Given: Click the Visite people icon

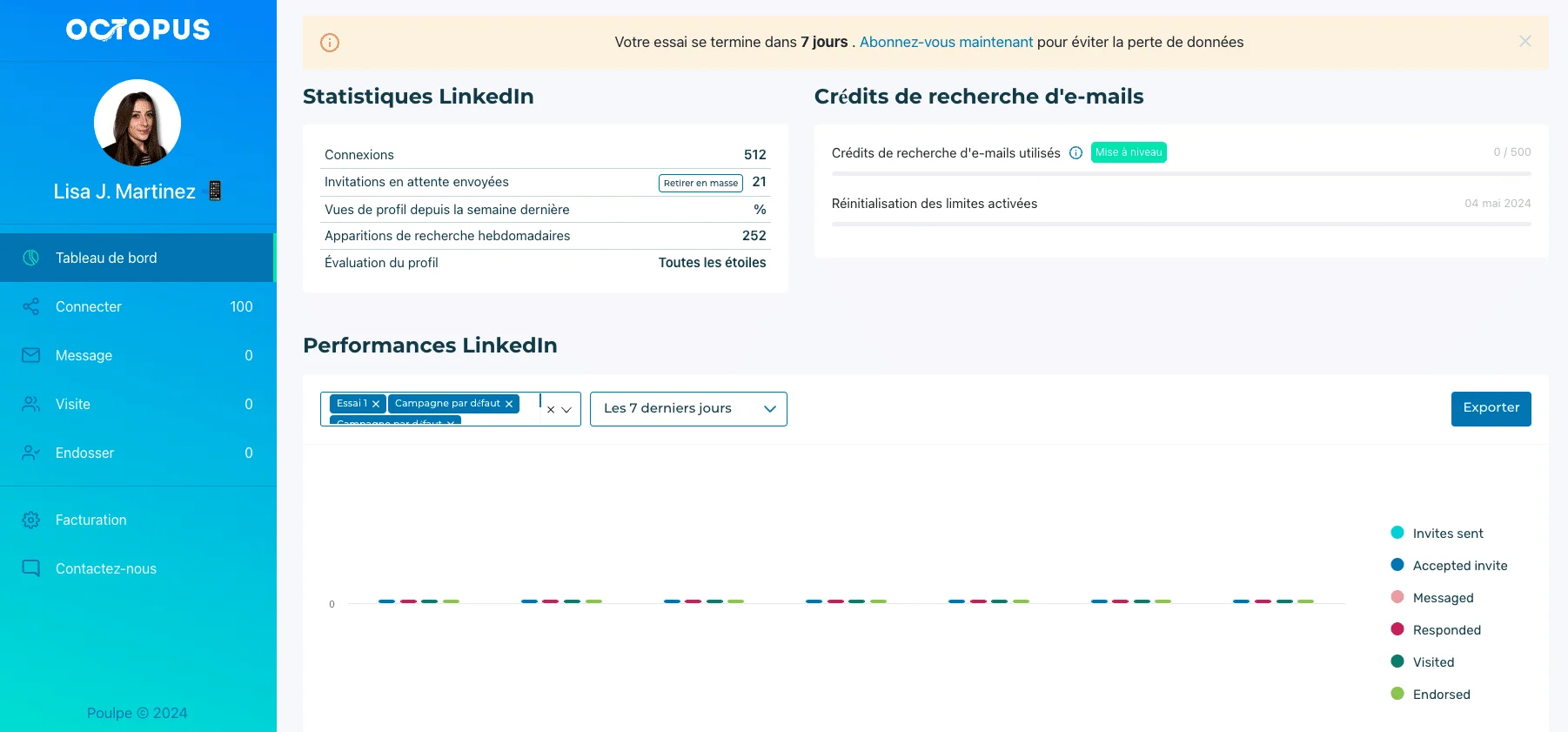Looking at the screenshot, I should tap(30, 404).
